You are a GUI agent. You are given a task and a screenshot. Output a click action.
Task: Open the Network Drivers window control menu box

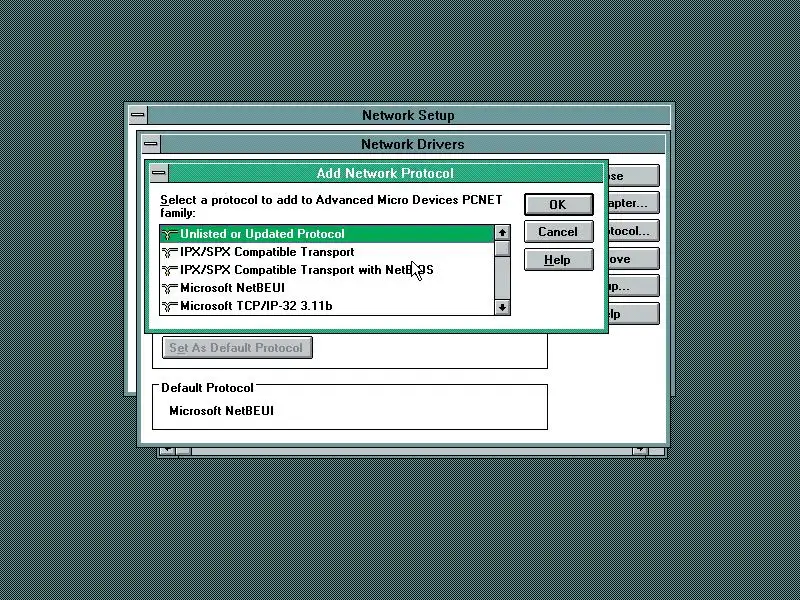151,144
